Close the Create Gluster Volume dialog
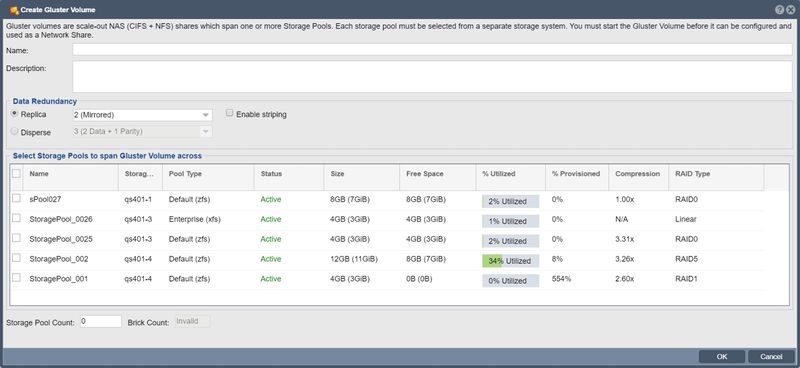 [790, 10]
